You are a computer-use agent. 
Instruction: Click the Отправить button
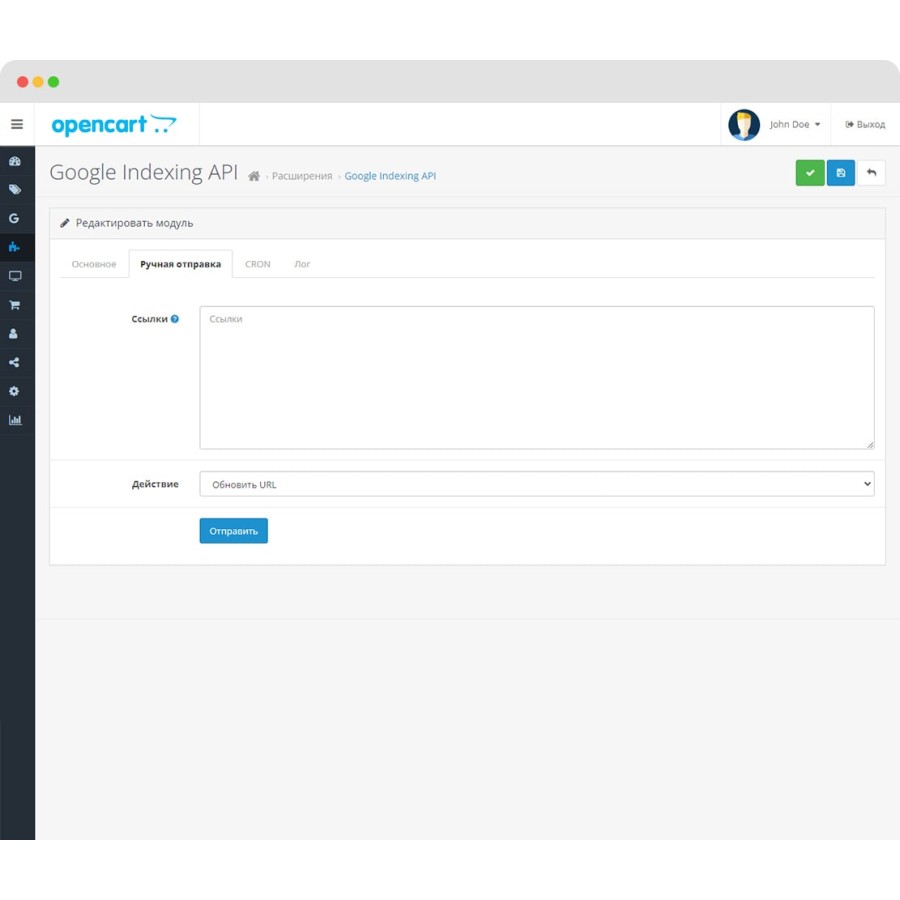[x=234, y=531]
